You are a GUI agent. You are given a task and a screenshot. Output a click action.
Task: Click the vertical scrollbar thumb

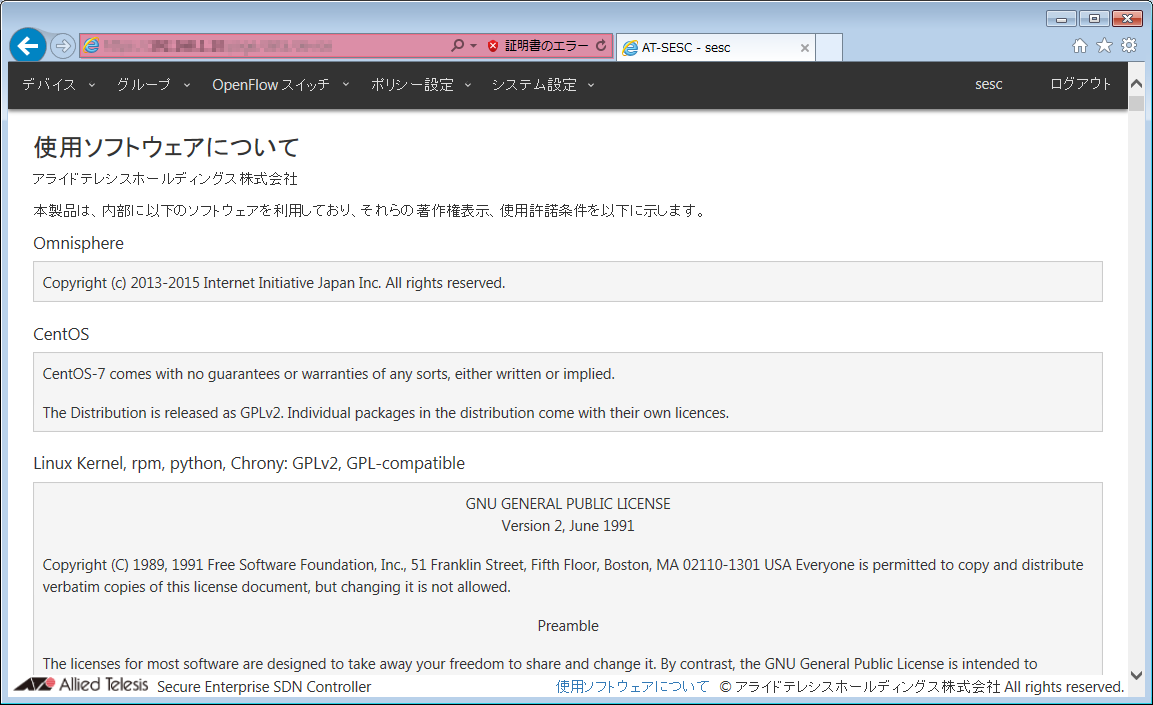(1136, 103)
